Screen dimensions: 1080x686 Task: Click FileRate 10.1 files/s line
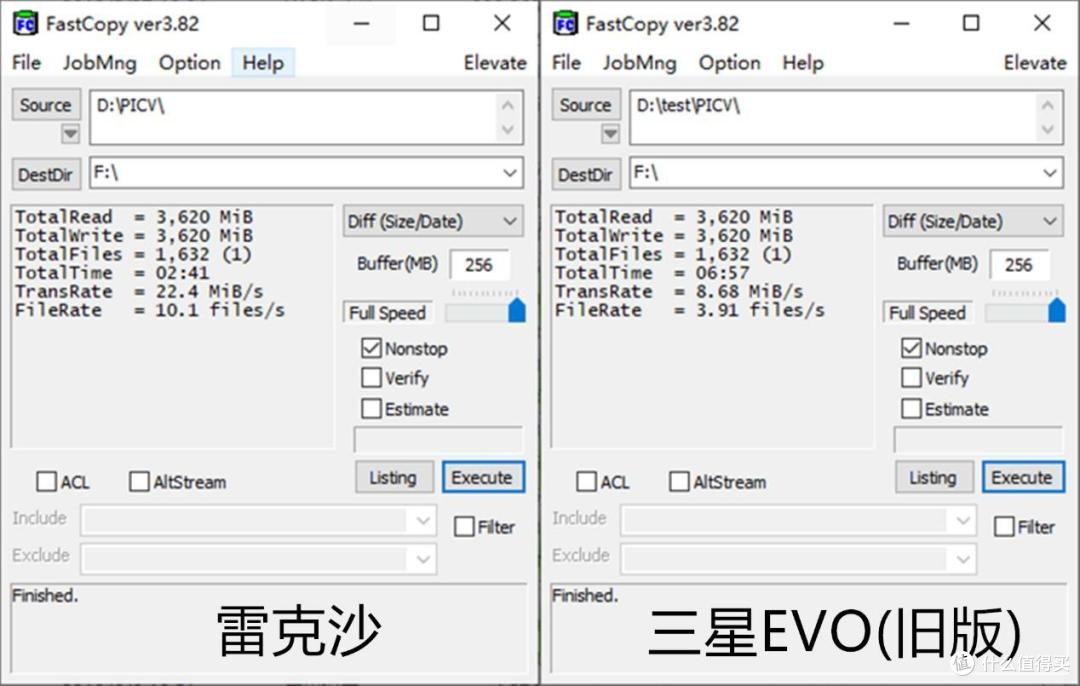149,310
